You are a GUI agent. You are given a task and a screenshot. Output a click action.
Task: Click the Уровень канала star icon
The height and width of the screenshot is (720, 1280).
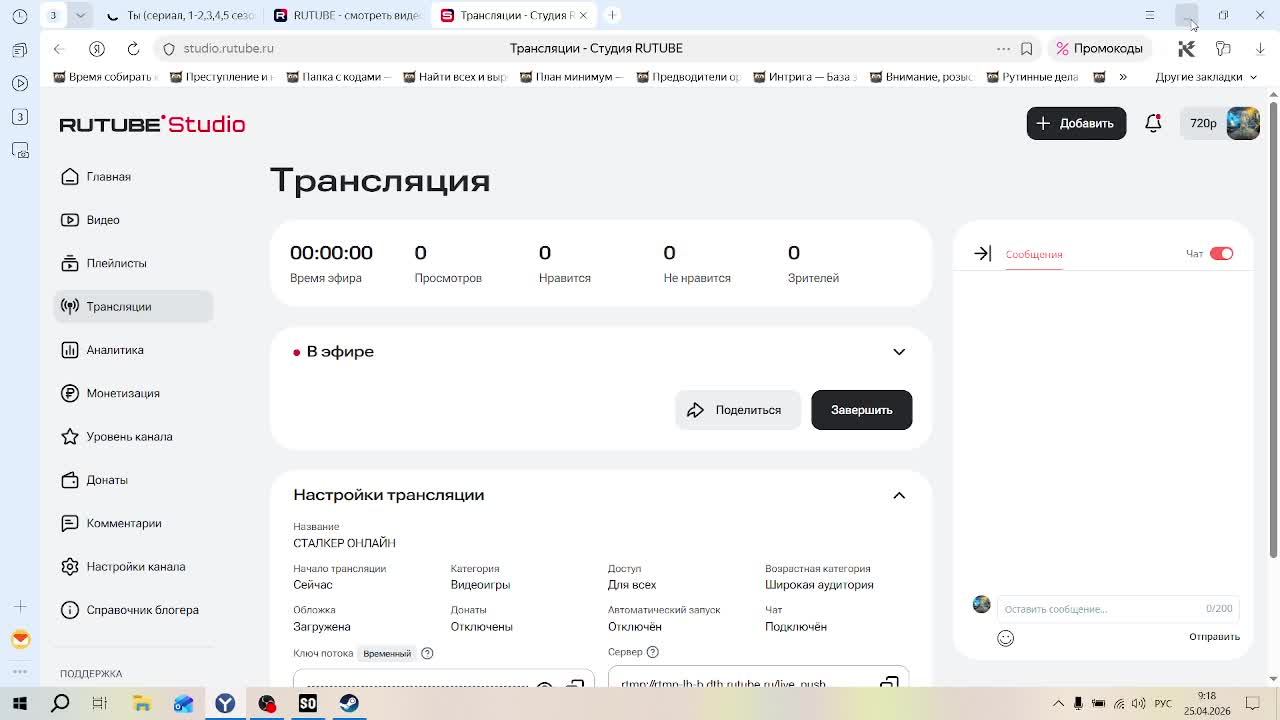70,437
